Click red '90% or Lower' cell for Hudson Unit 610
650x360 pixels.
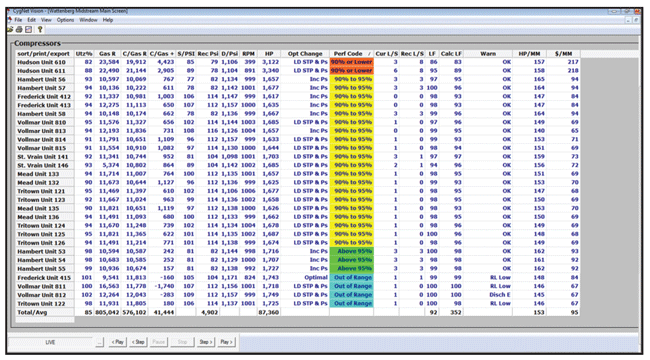pyautogui.click(x=352, y=62)
